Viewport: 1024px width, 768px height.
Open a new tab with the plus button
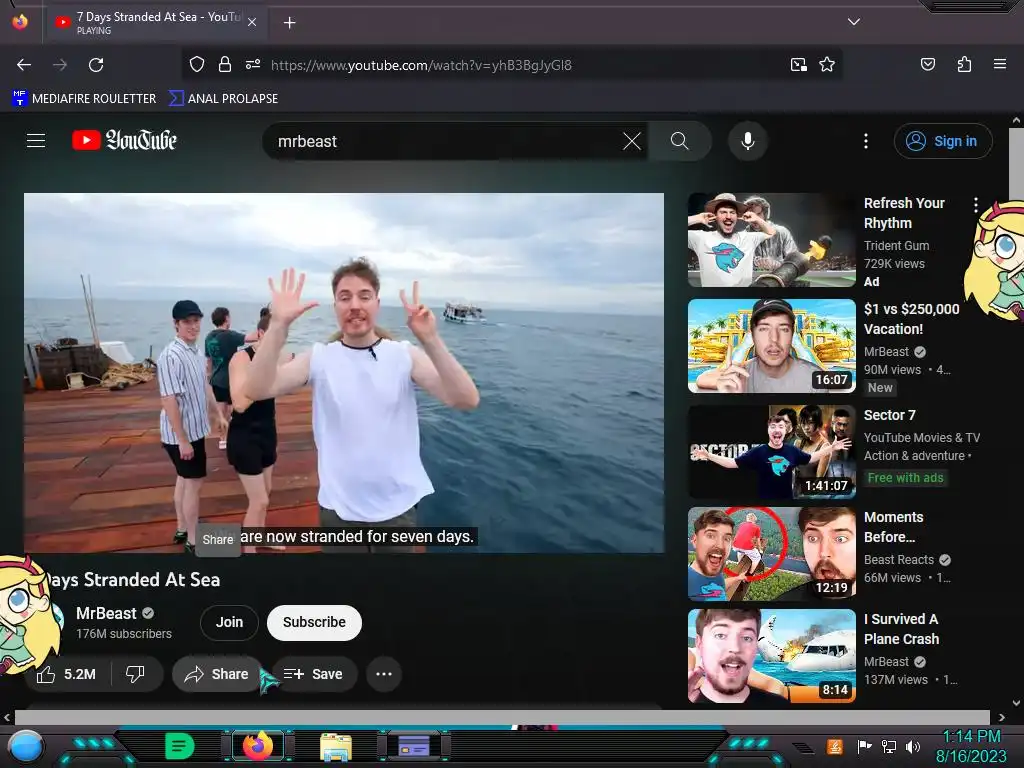coord(289,23)
